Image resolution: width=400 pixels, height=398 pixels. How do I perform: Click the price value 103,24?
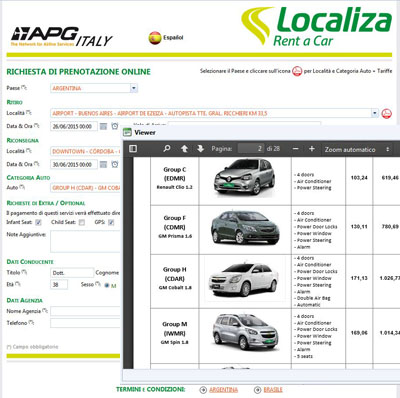(359, 178)
